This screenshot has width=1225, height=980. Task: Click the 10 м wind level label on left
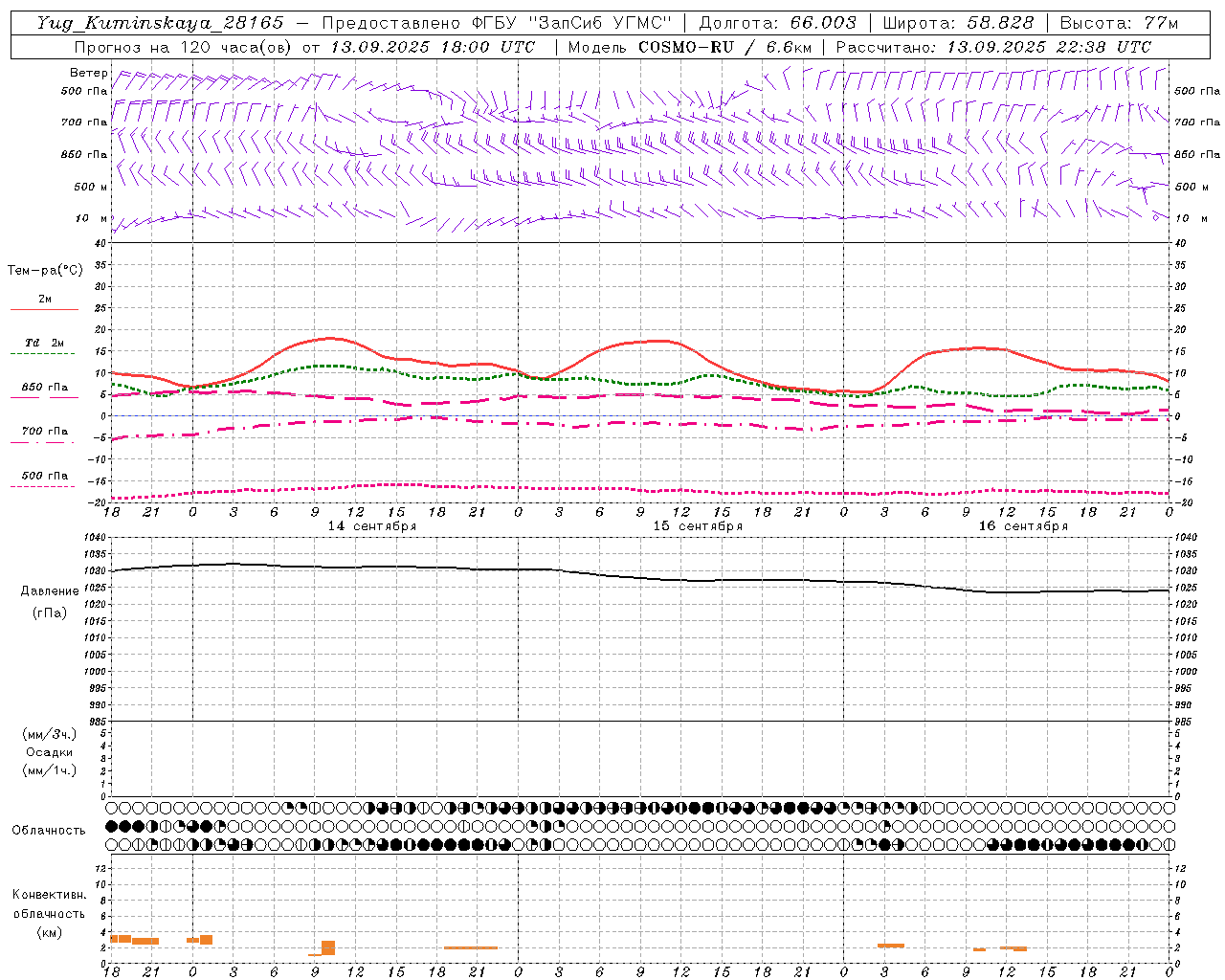92,218
